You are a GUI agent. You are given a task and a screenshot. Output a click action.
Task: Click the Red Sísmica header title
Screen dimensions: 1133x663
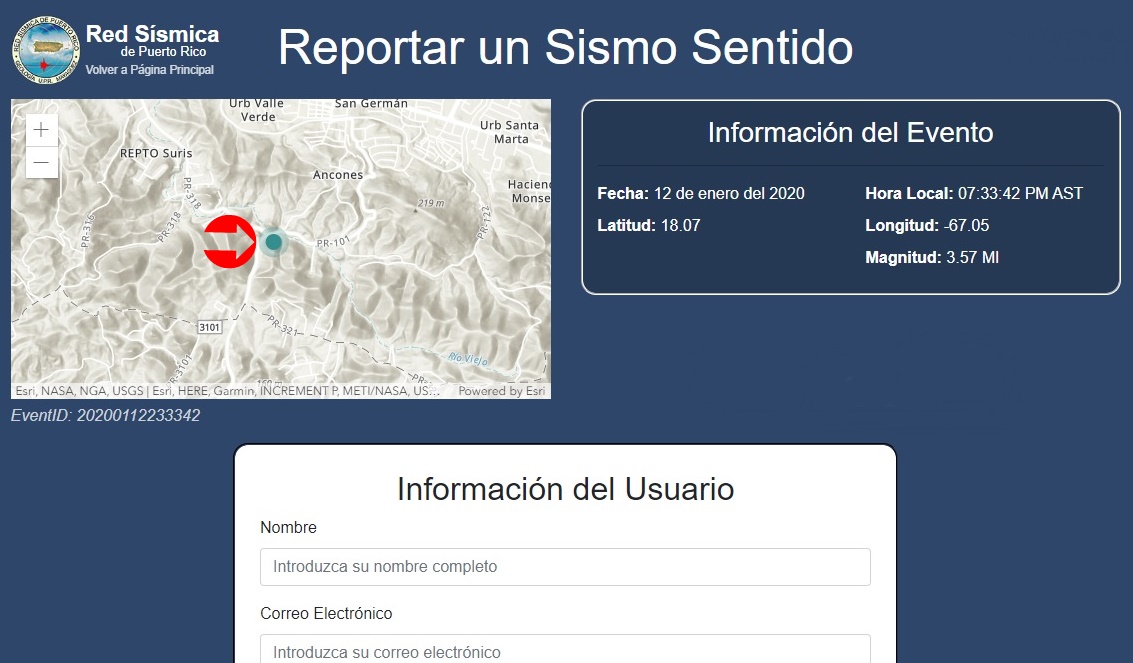152,35
